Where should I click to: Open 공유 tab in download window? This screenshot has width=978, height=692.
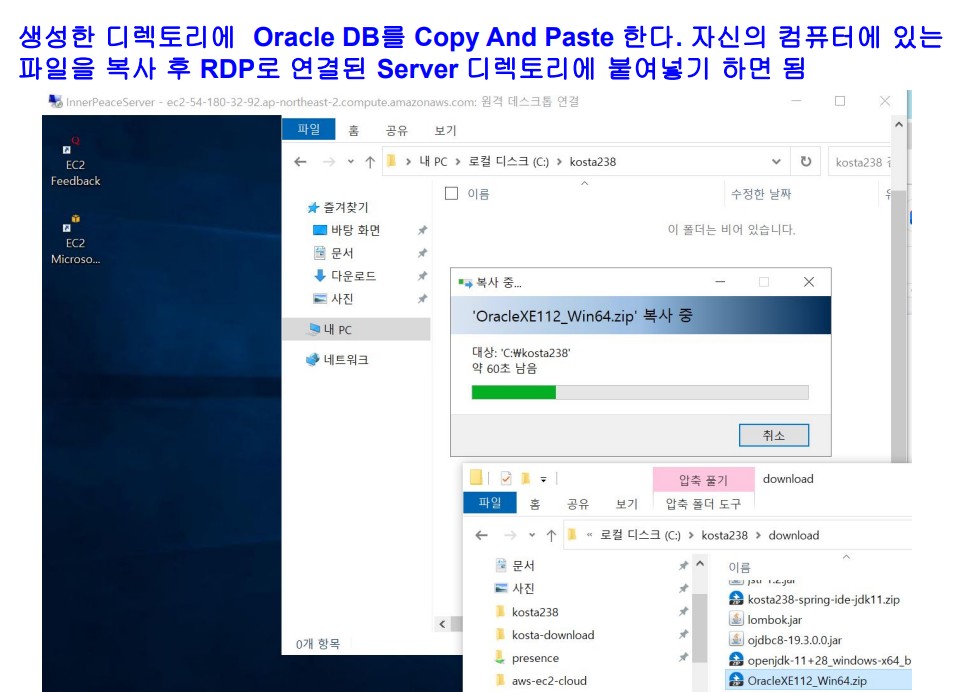coord(578,504)
